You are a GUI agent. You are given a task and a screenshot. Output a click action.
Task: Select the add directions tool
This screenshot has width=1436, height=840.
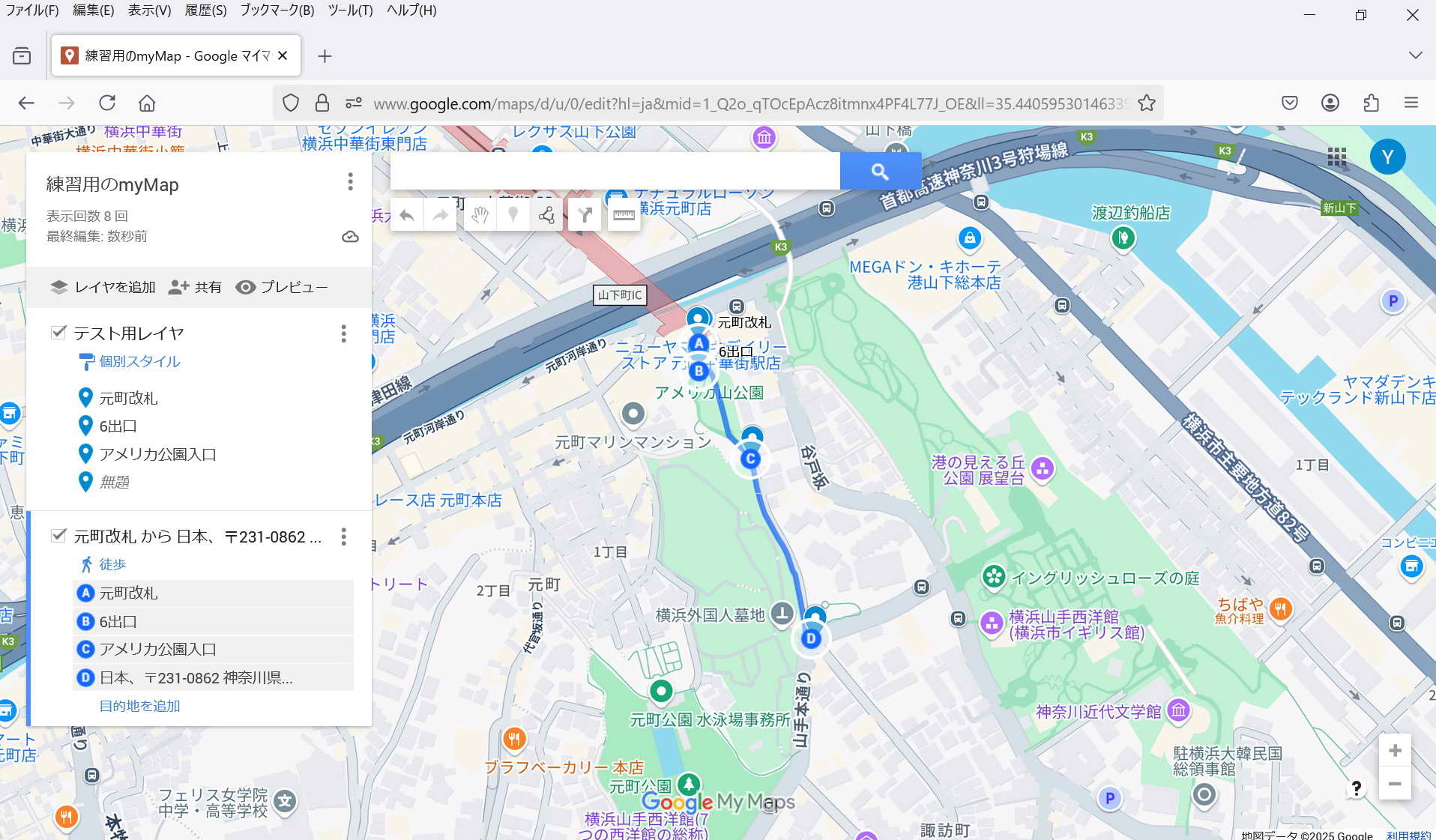585,216
